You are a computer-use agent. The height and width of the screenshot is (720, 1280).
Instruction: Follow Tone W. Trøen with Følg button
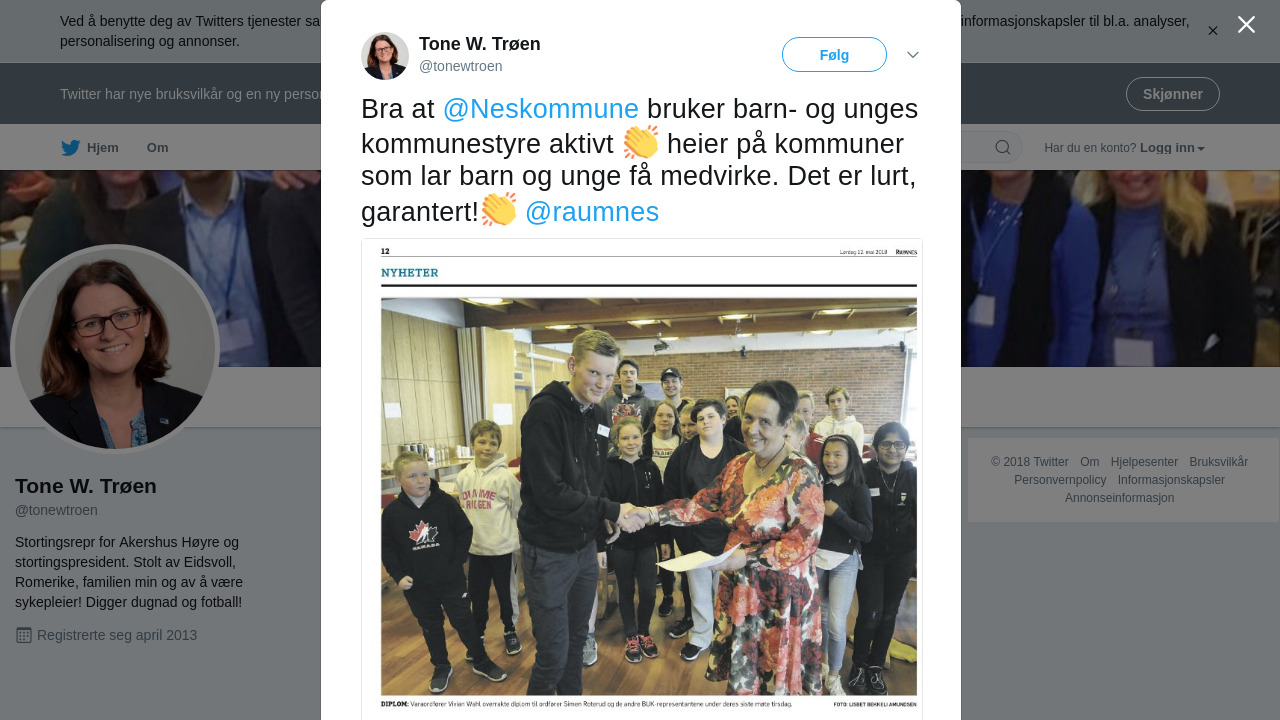click(x=834, y=55)
